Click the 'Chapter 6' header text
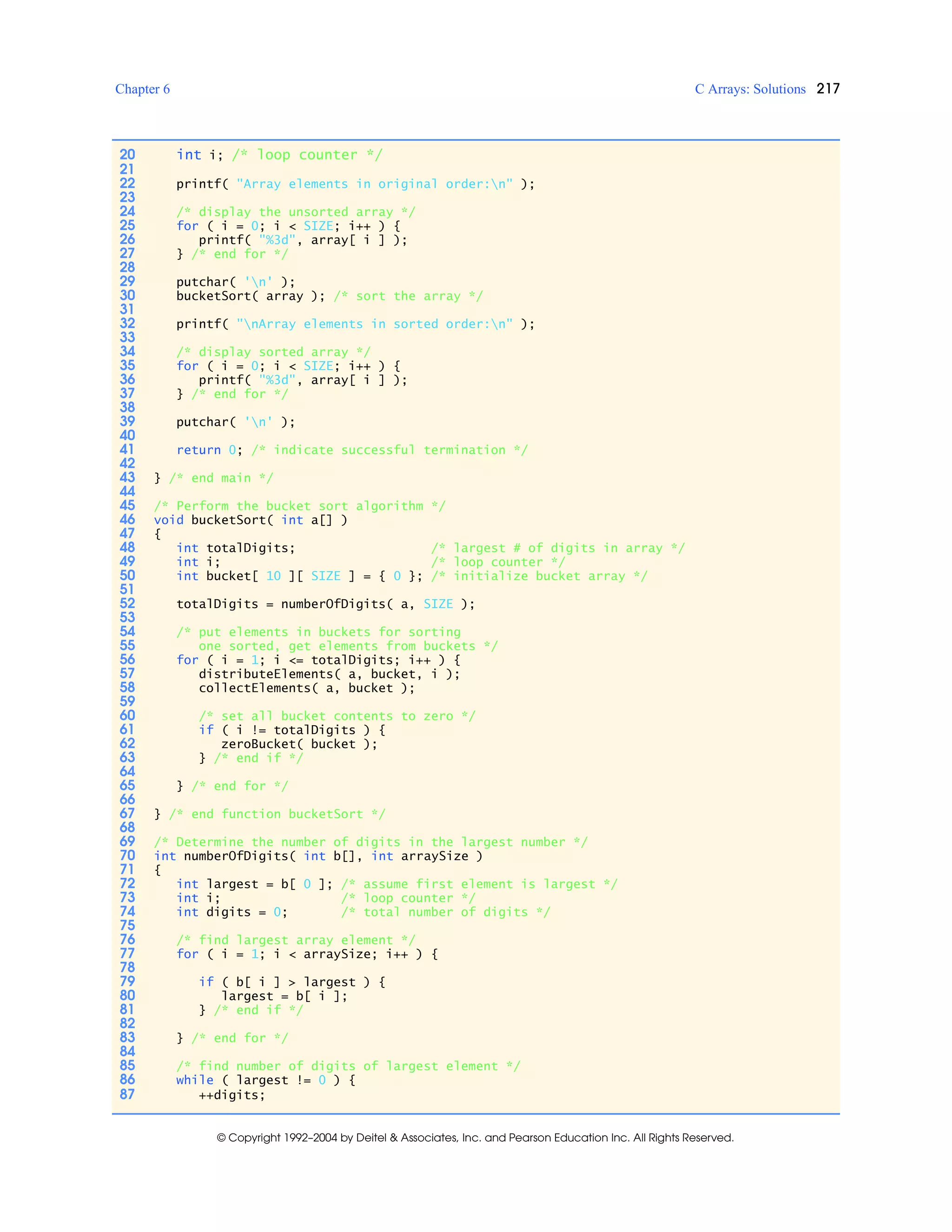The image size is (952, 1232). coord(142,89)
